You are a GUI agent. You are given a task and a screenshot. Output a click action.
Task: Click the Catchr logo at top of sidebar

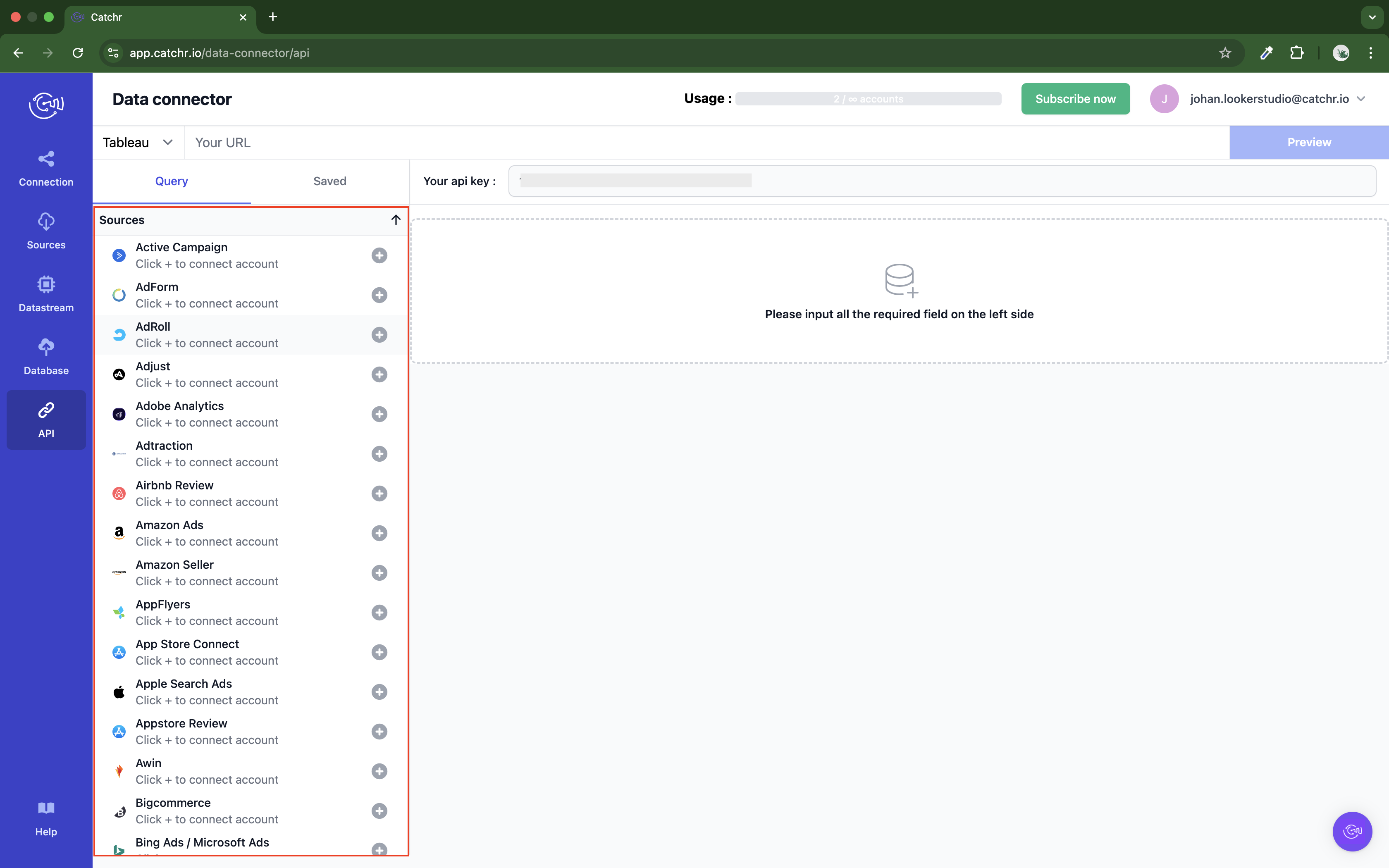point(46,105)
